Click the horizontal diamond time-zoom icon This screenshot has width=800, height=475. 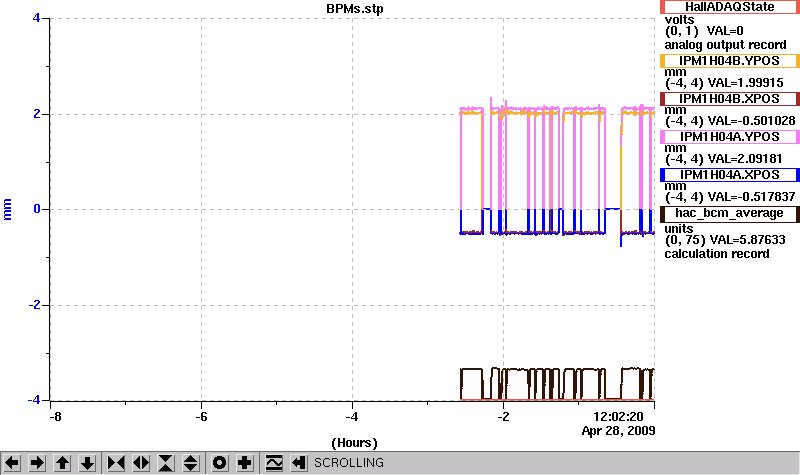[x=141, y=463]
